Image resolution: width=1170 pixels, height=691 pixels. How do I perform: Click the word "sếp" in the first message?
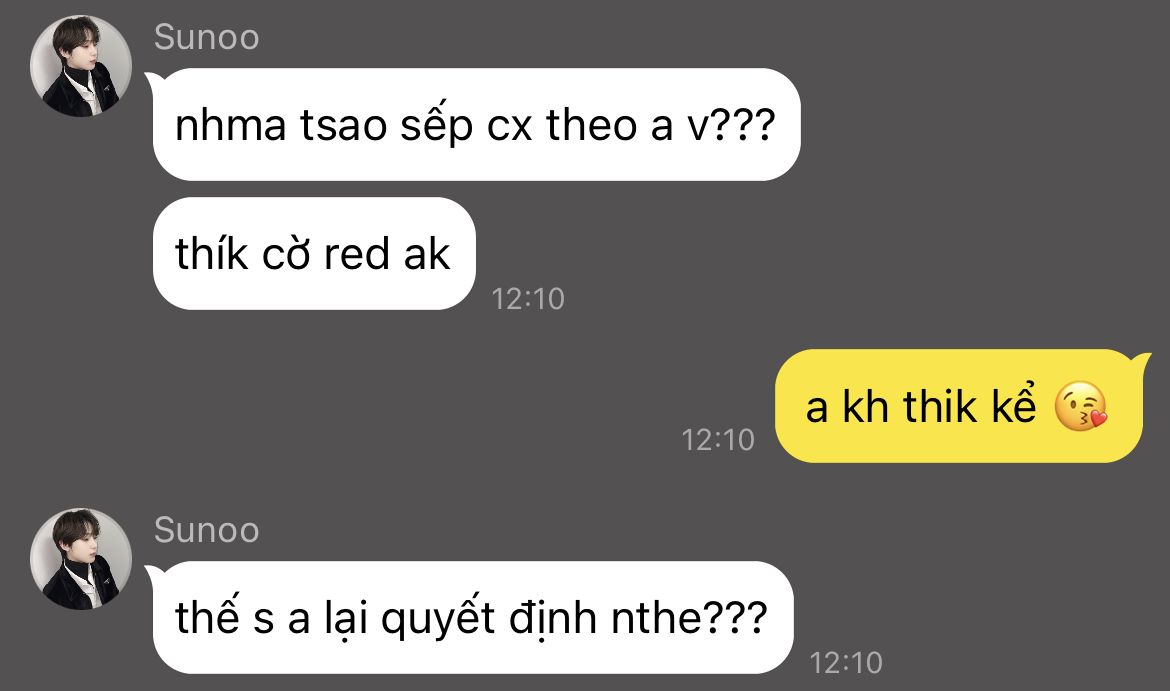click(x=437, y=125)
